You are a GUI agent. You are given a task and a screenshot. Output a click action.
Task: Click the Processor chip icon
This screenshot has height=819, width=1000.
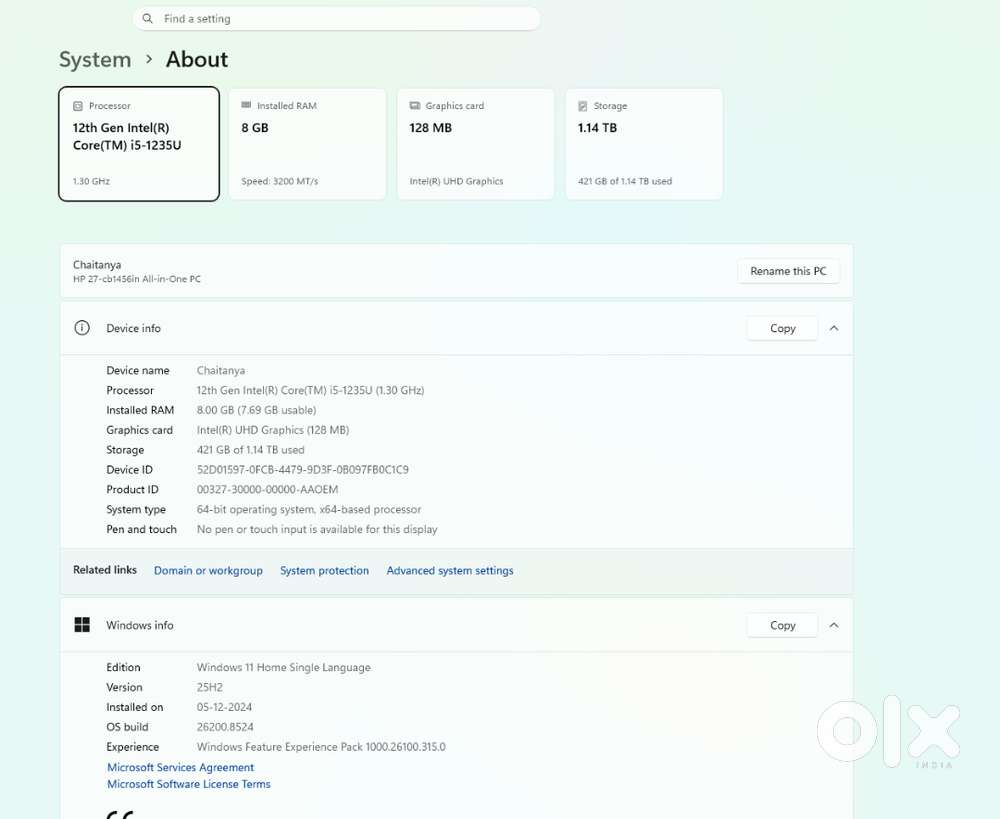tap(78, 106)
